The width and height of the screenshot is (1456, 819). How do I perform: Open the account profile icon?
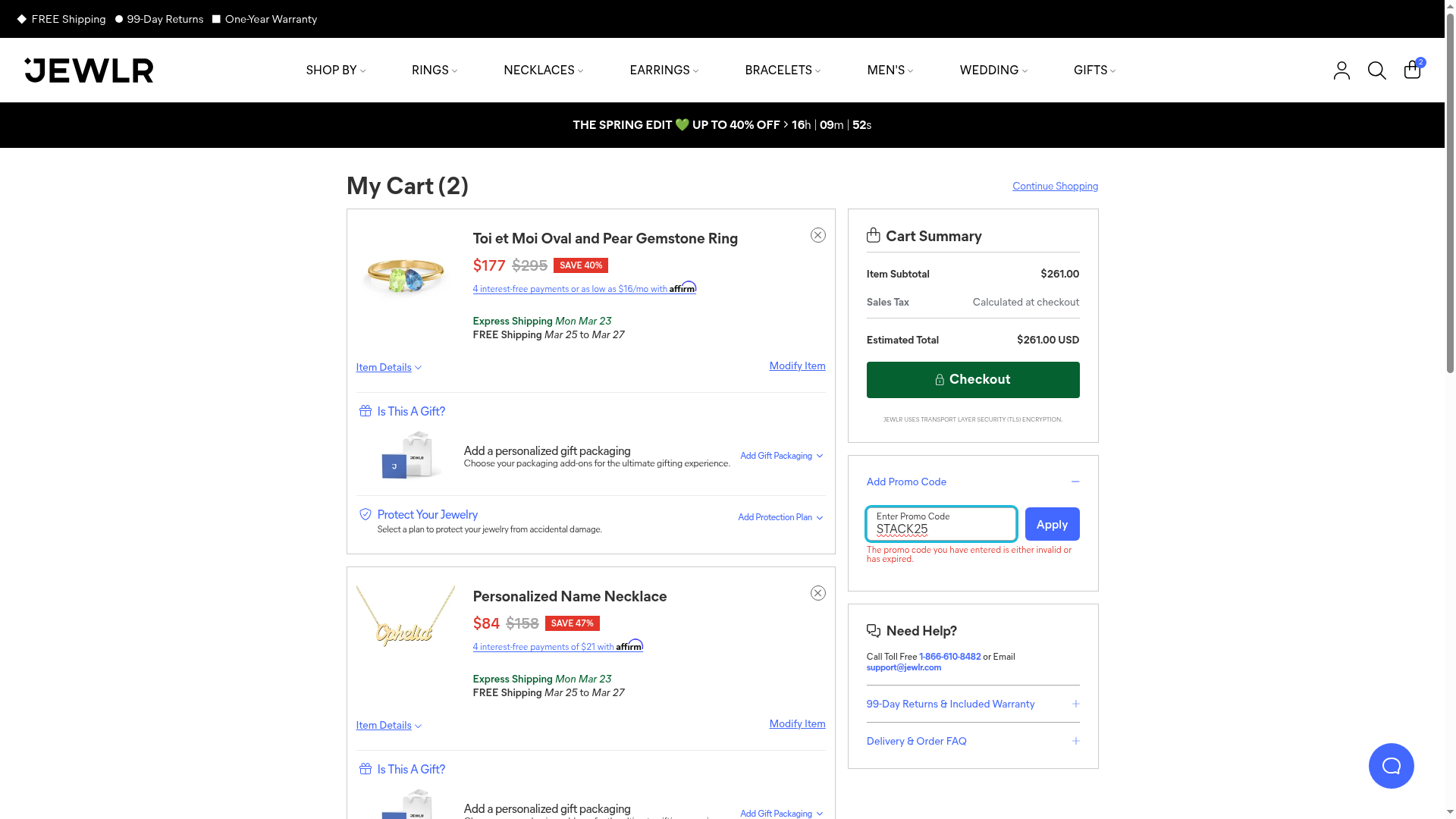pyautogui.click(x=1341, y=71)
